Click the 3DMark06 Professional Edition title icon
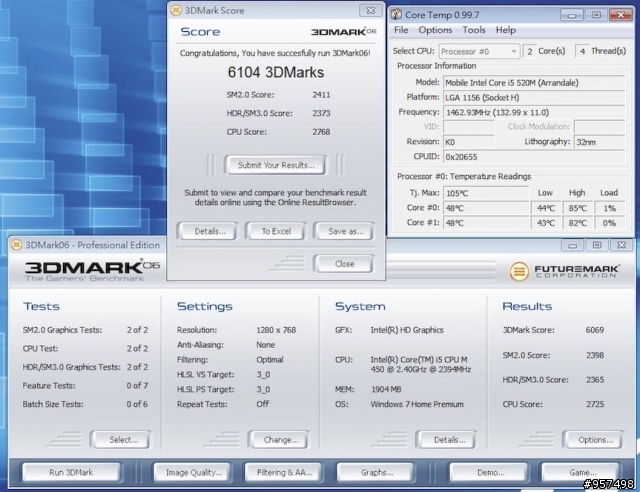The height and width of the screenshot is (492, 640). (x=16, y=245)
